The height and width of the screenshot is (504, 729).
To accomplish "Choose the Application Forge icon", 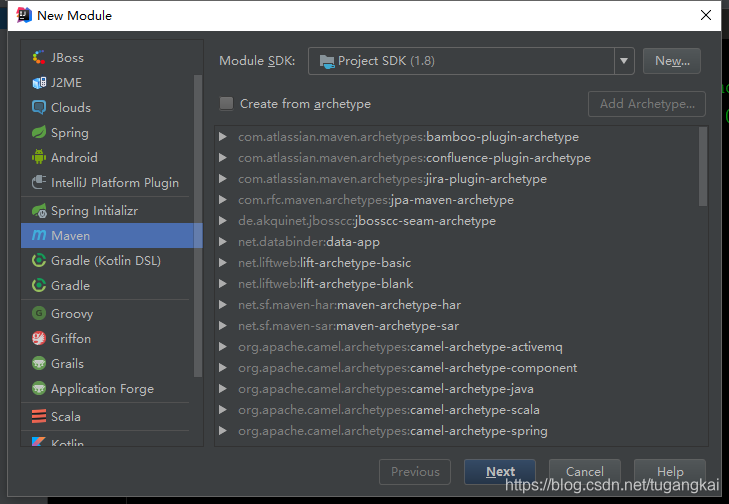I will pyautogui.click(x=39, y=388).
